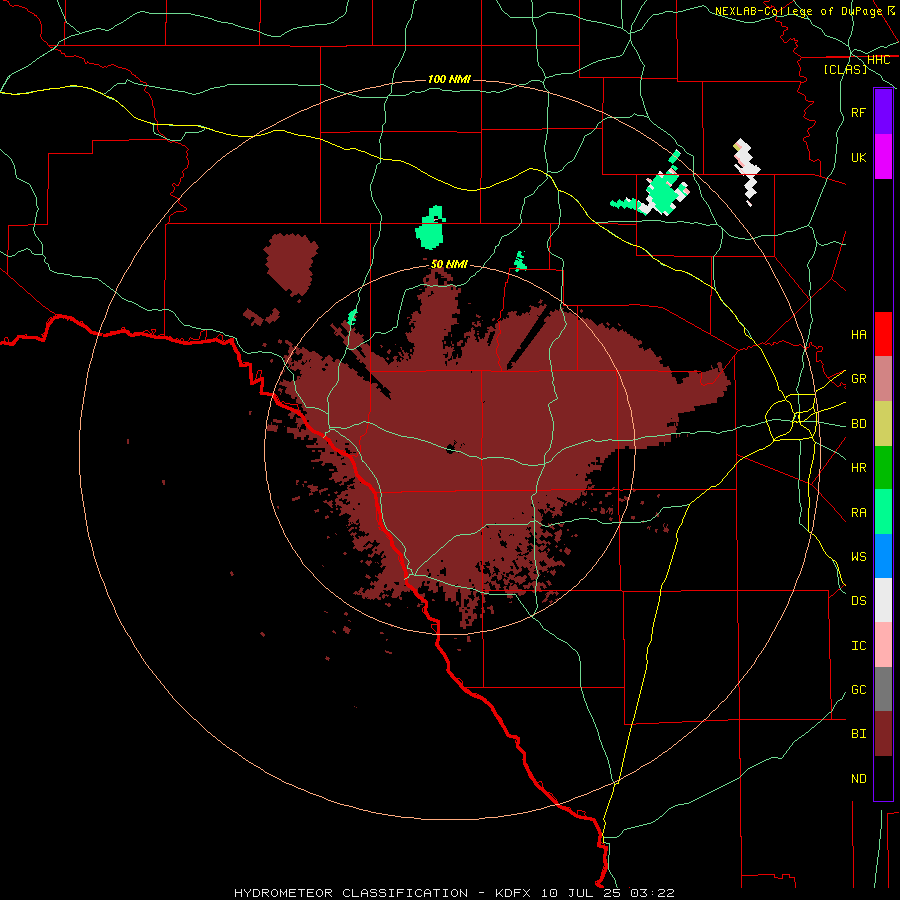Click the 03:22 timestamp
Screen dimensions: 900x900
pyautogui.click(x=652, y=893)
